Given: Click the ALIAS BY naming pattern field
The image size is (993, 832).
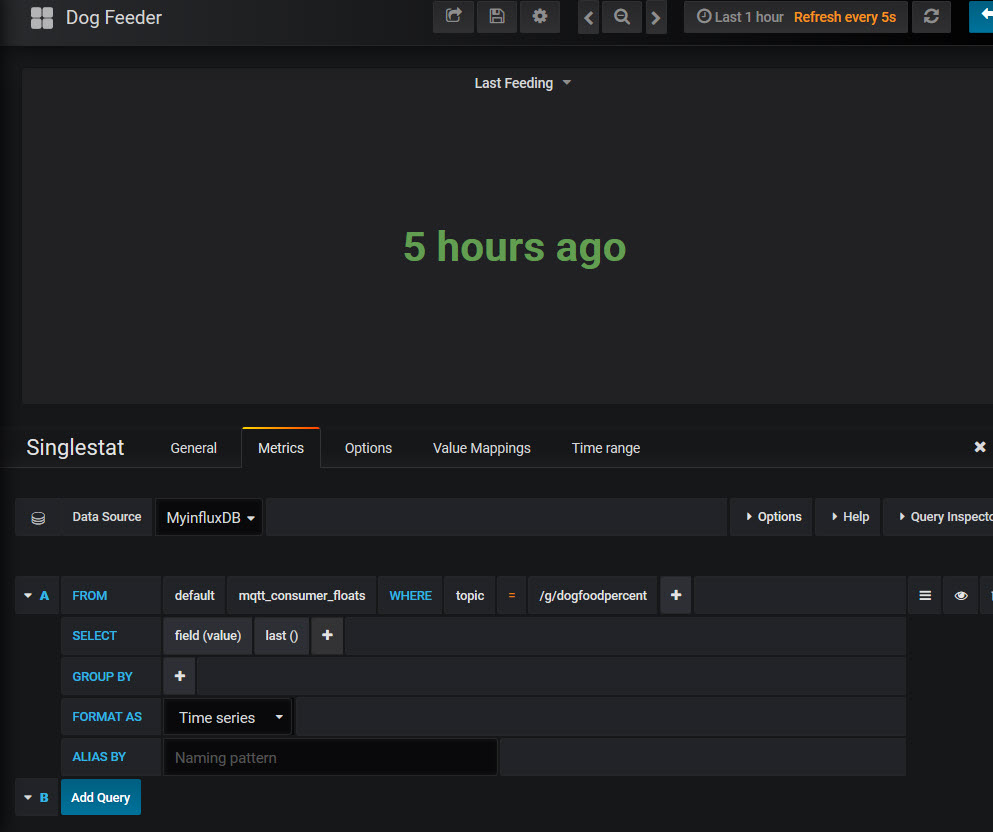Looking at the screenshot, I should [x=330, y=757].
